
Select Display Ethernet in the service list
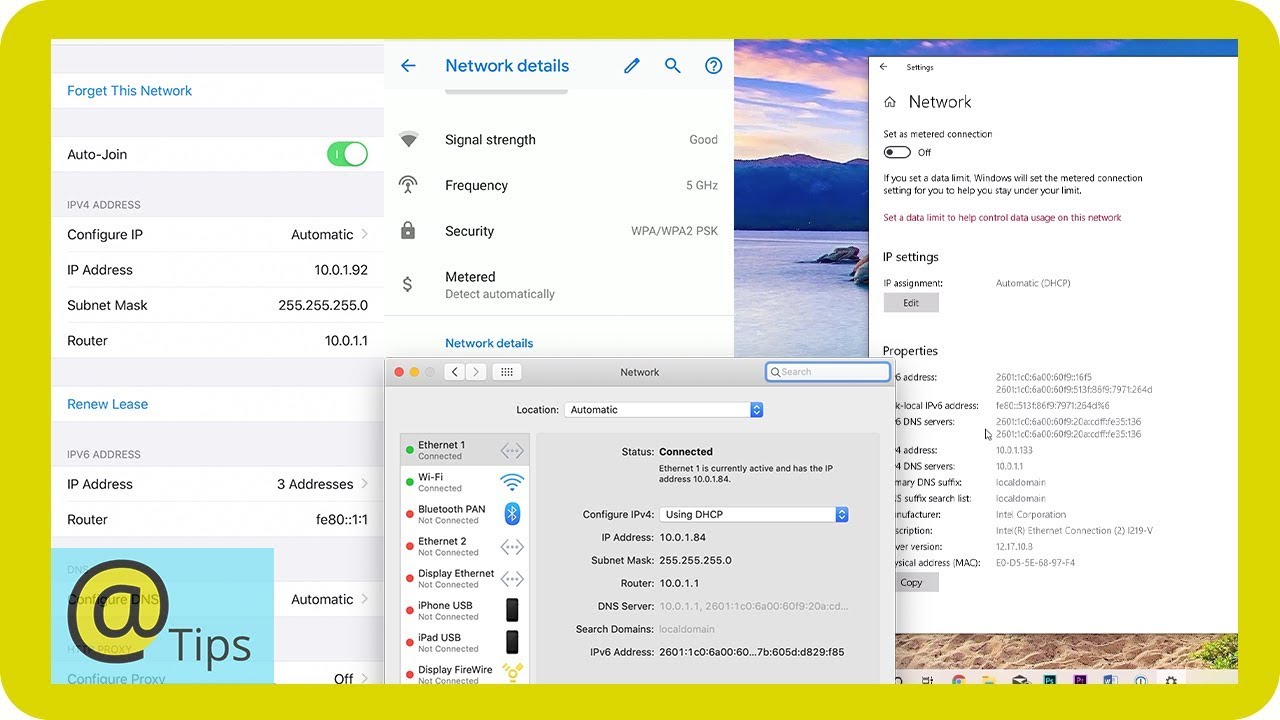coord(465,578)
